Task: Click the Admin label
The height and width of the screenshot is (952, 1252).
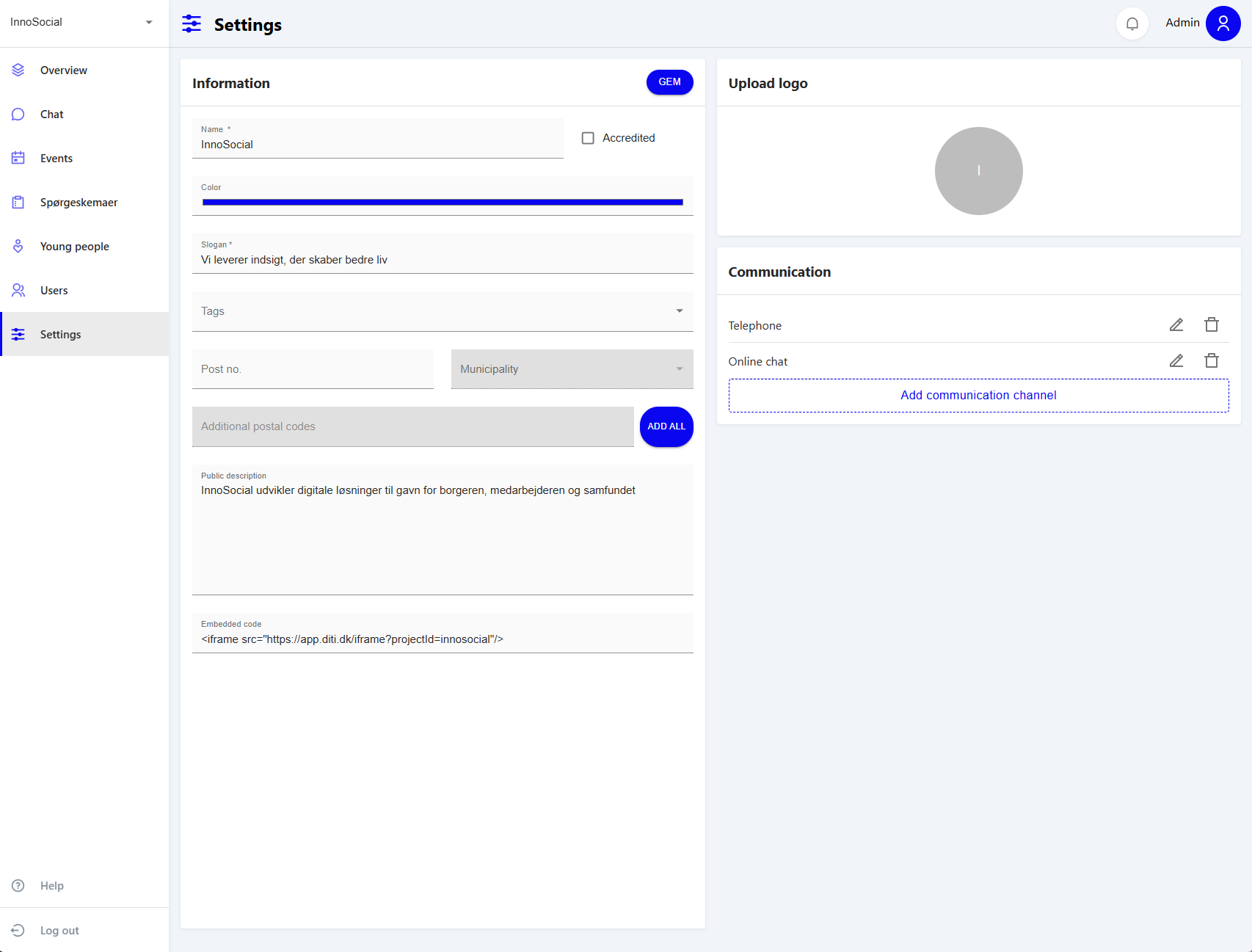Action: (x=1182, y=23)
